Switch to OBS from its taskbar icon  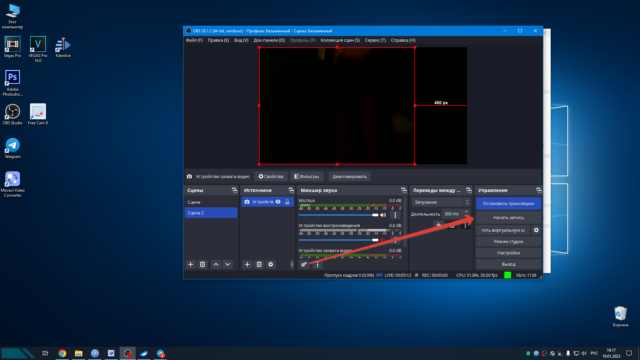(128, 353)
